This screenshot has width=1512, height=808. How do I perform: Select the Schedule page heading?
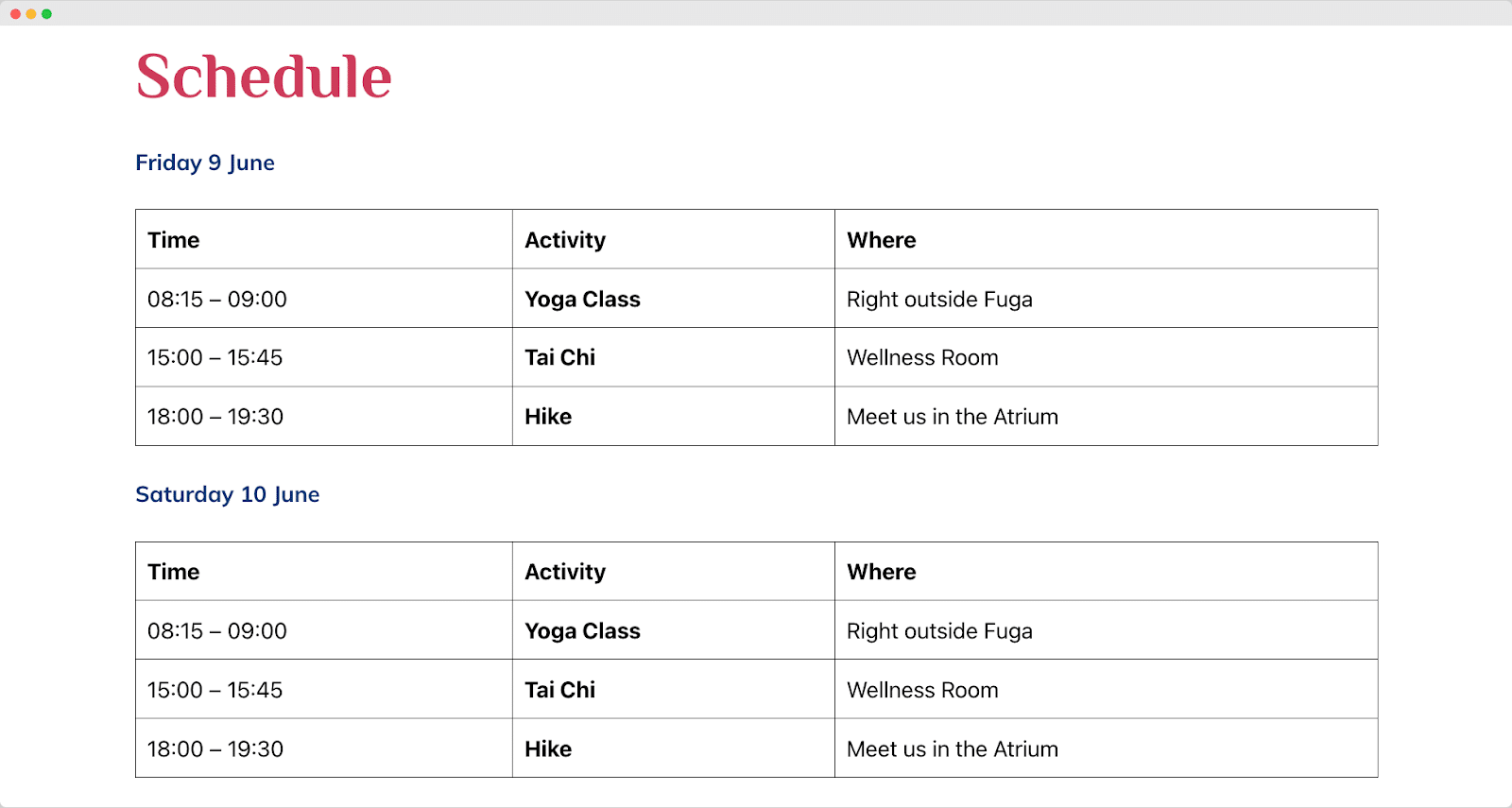tap(264, 77)
